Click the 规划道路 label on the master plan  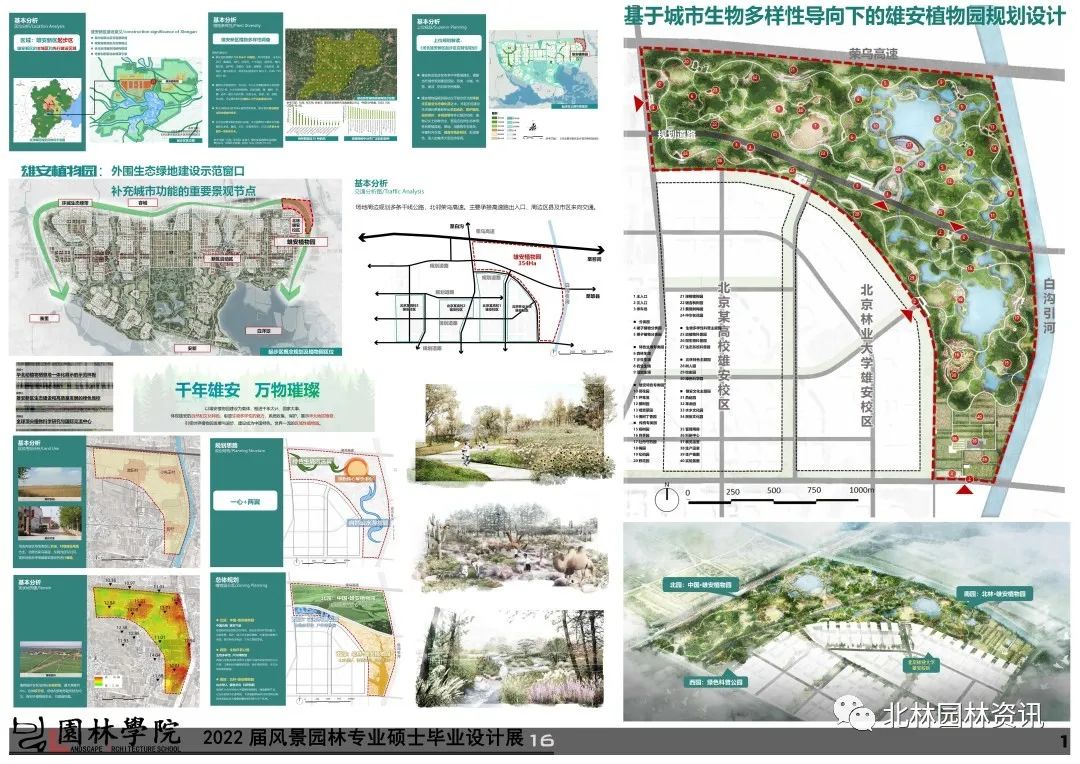[676, 134]
